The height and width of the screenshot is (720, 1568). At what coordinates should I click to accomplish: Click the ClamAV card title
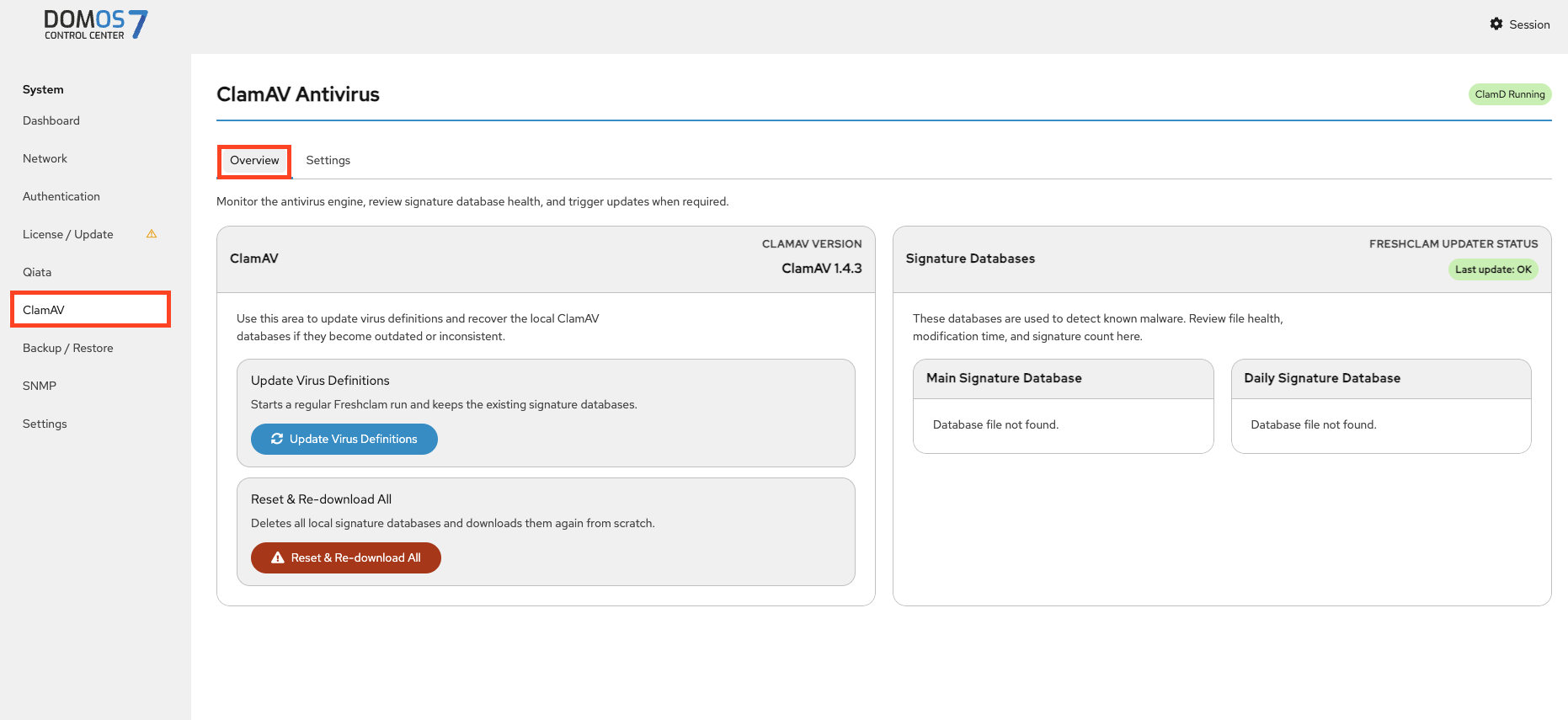[254, 259]
